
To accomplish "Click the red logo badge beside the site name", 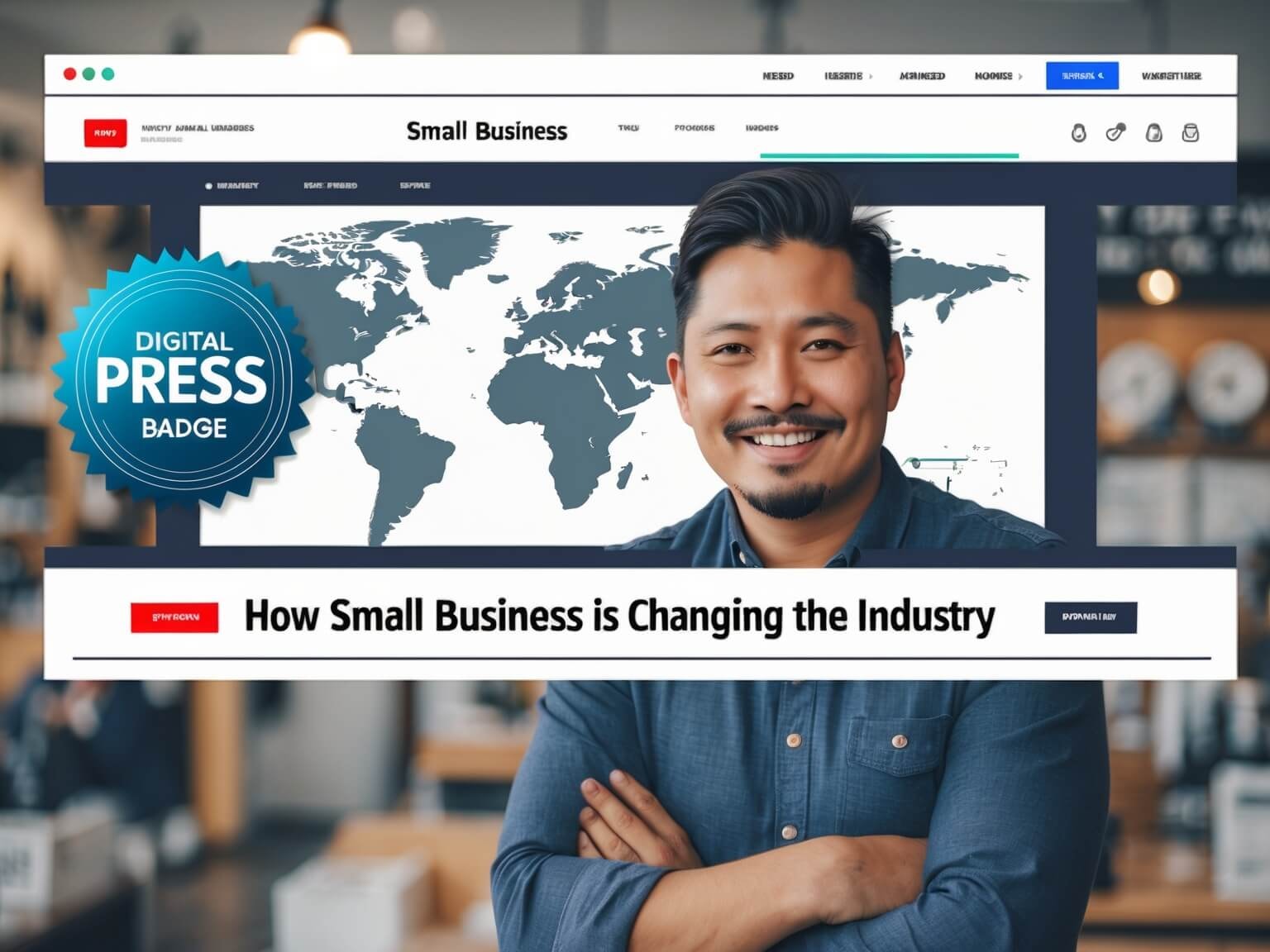I will point(105,133).
